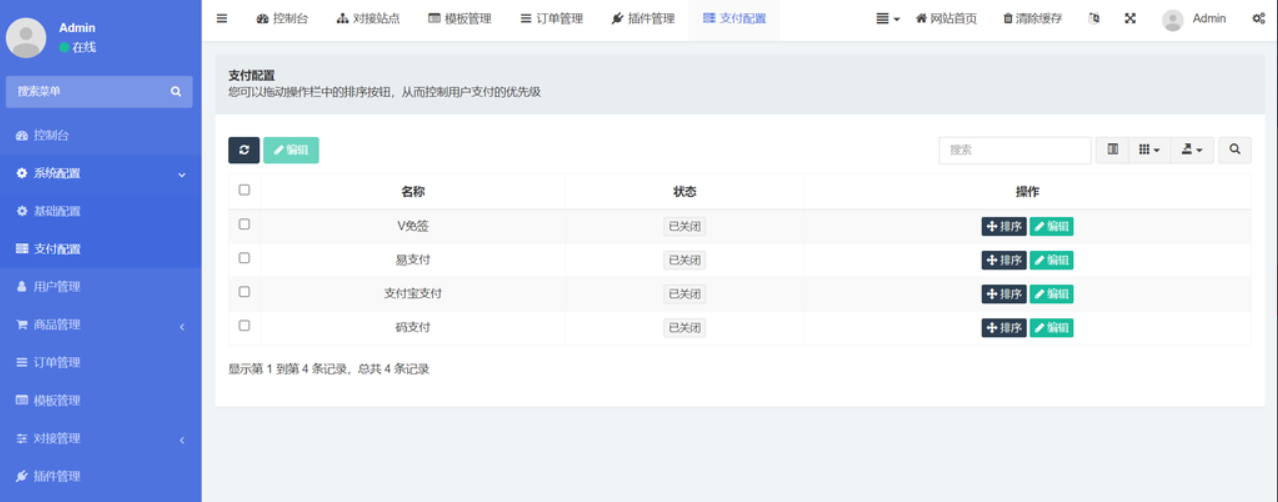The height and width of the screenshot is (502, 1278).
Task: Click the table advanced search magnifier button
Action: coord(1235,150)
